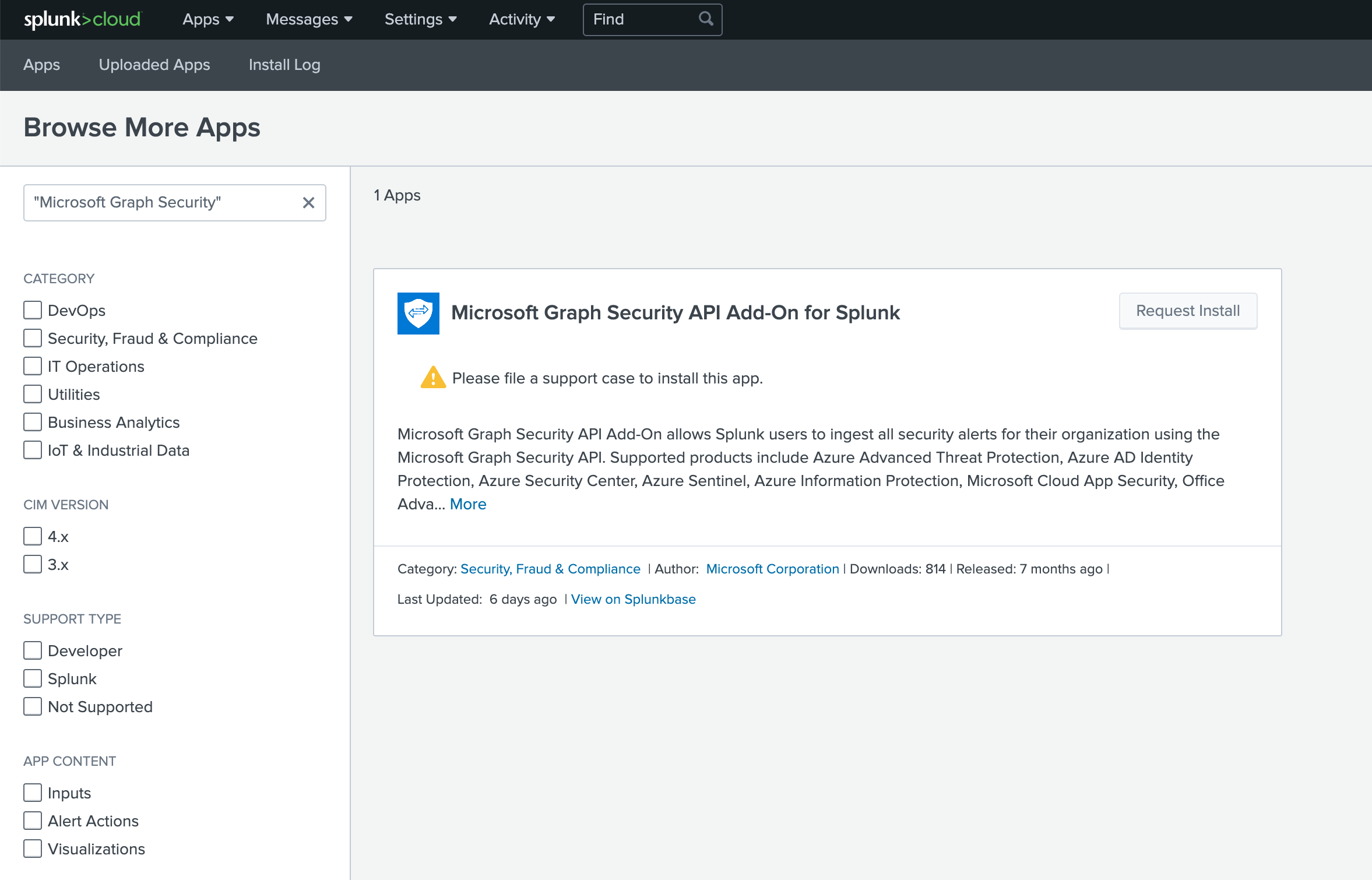Check the DevOps category checkbox
Screen dimensions: 1372x880
point(33,310)
